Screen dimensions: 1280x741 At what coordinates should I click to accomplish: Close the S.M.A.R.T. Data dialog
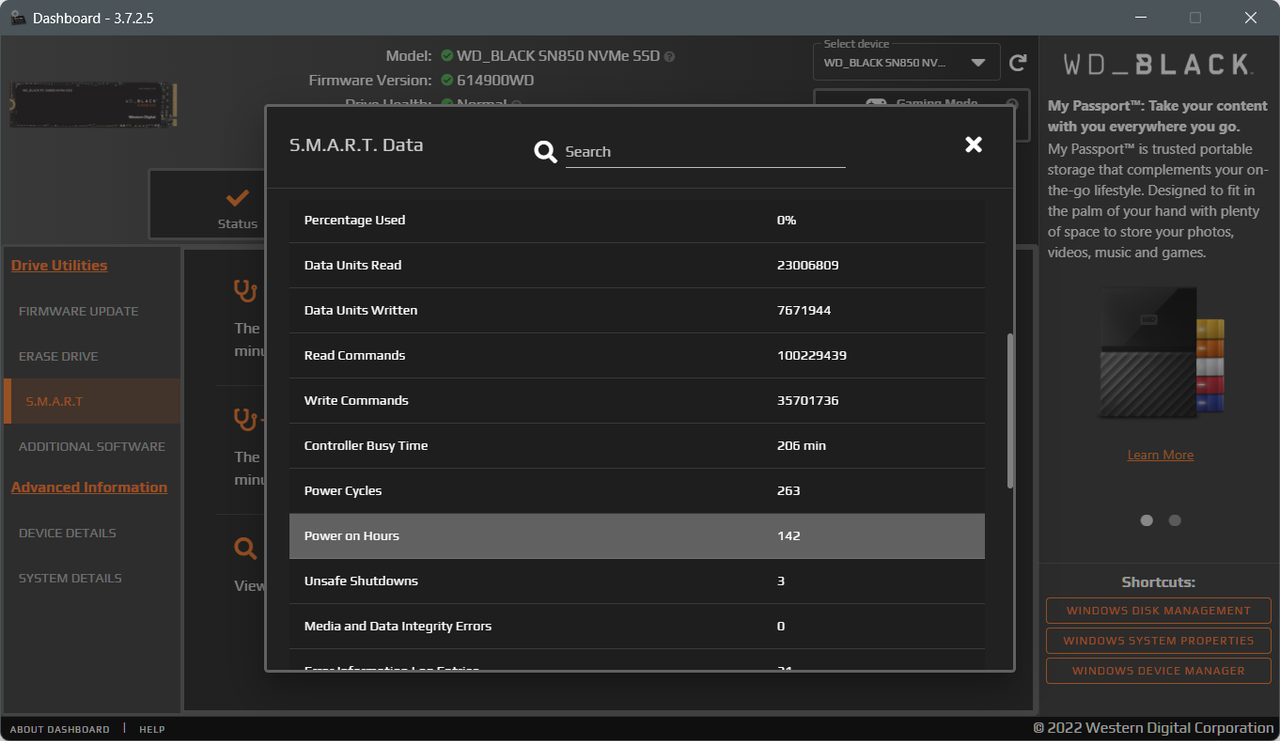coord(973,144)
